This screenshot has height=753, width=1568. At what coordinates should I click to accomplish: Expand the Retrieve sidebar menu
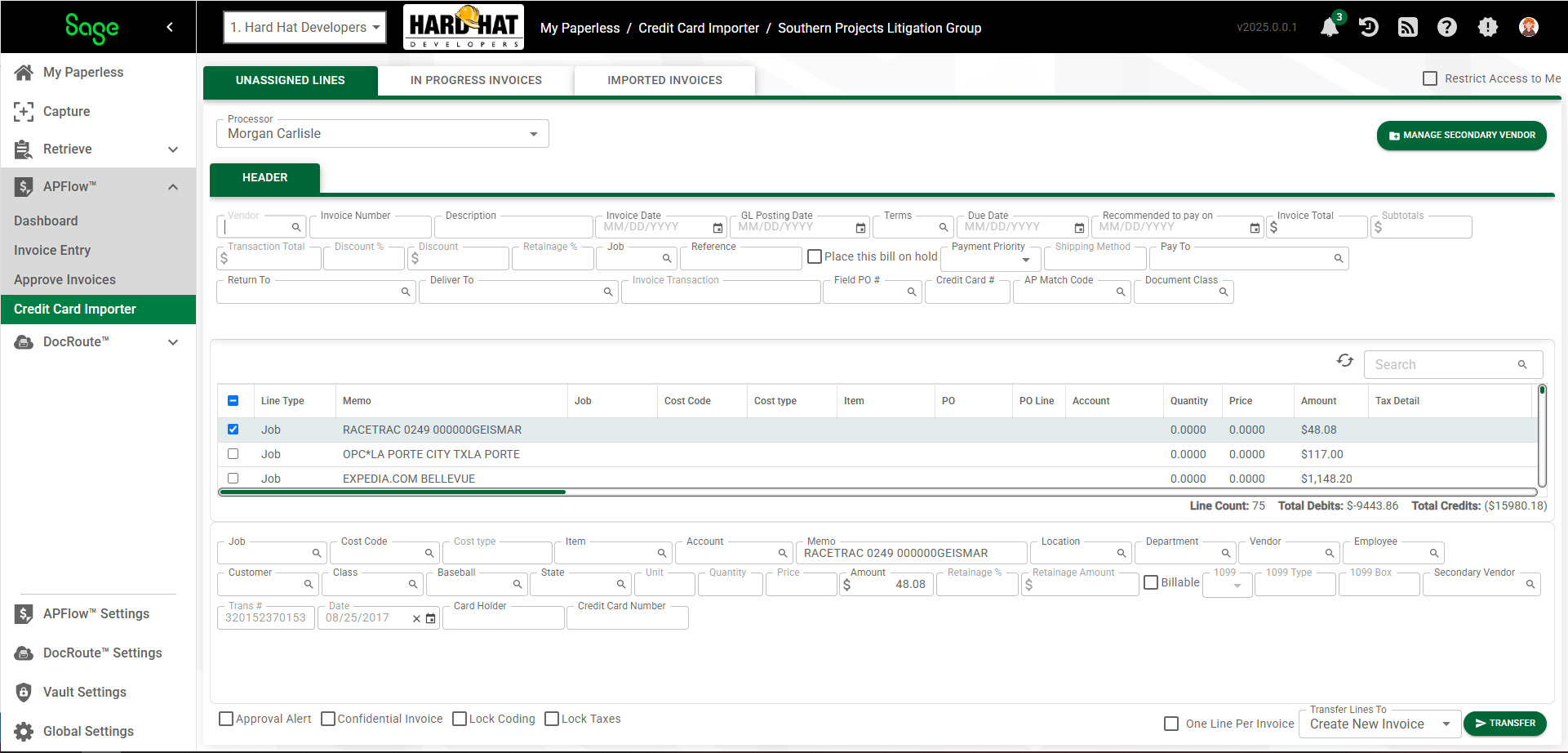172,149
